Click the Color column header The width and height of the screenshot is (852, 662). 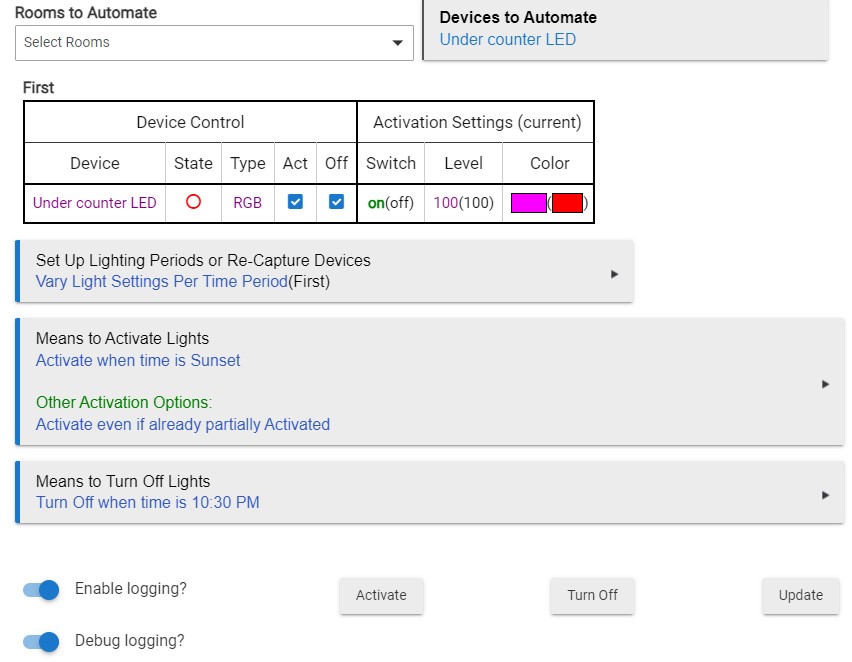(549, 163)
